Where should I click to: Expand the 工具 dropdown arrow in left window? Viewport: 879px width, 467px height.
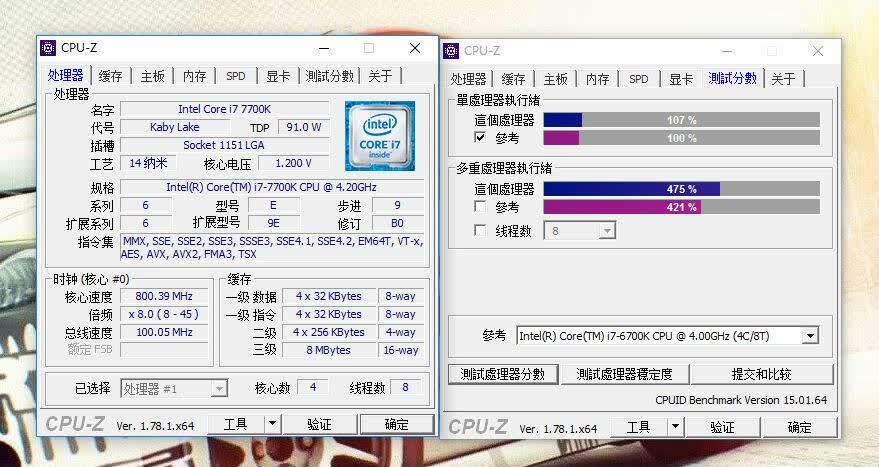272,424
